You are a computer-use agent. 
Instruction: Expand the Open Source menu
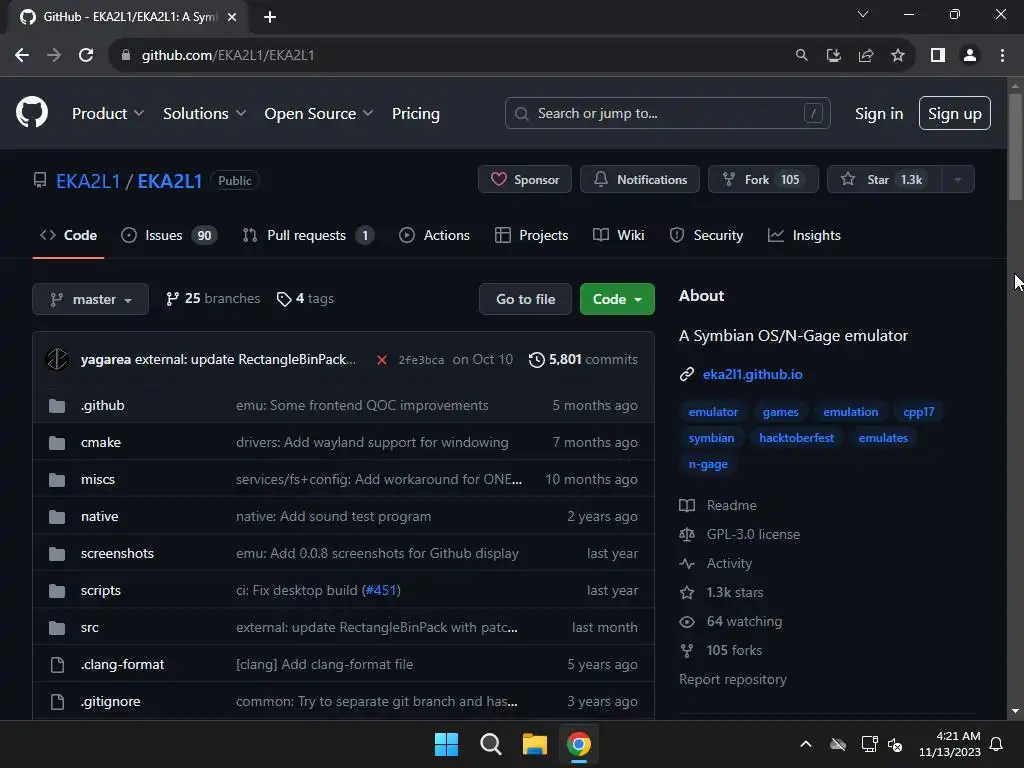[319, 114]
